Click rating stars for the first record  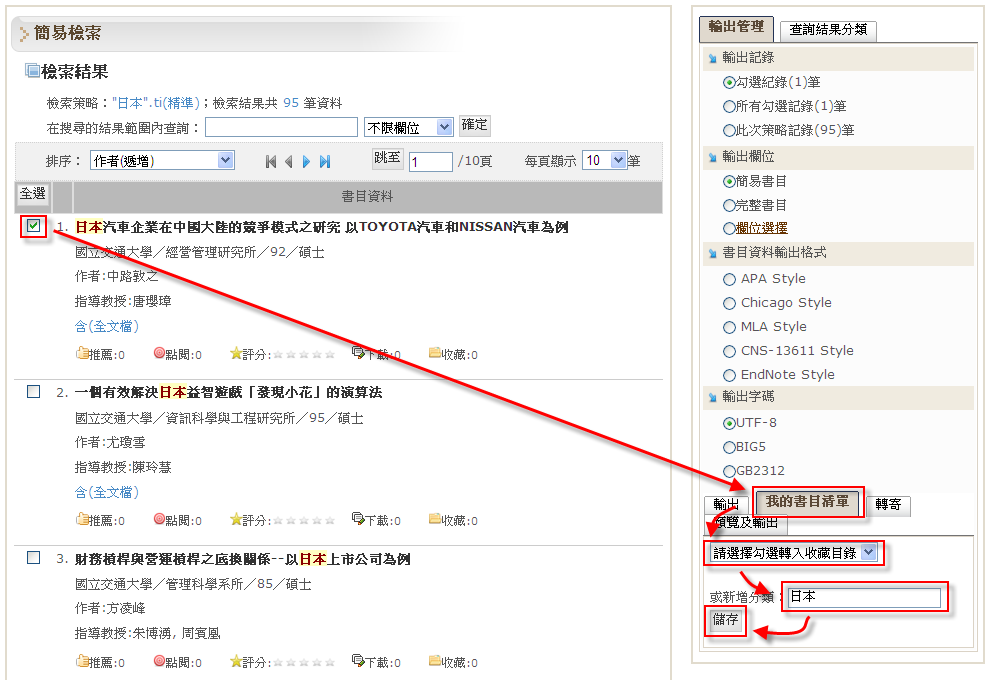[304, 354]
